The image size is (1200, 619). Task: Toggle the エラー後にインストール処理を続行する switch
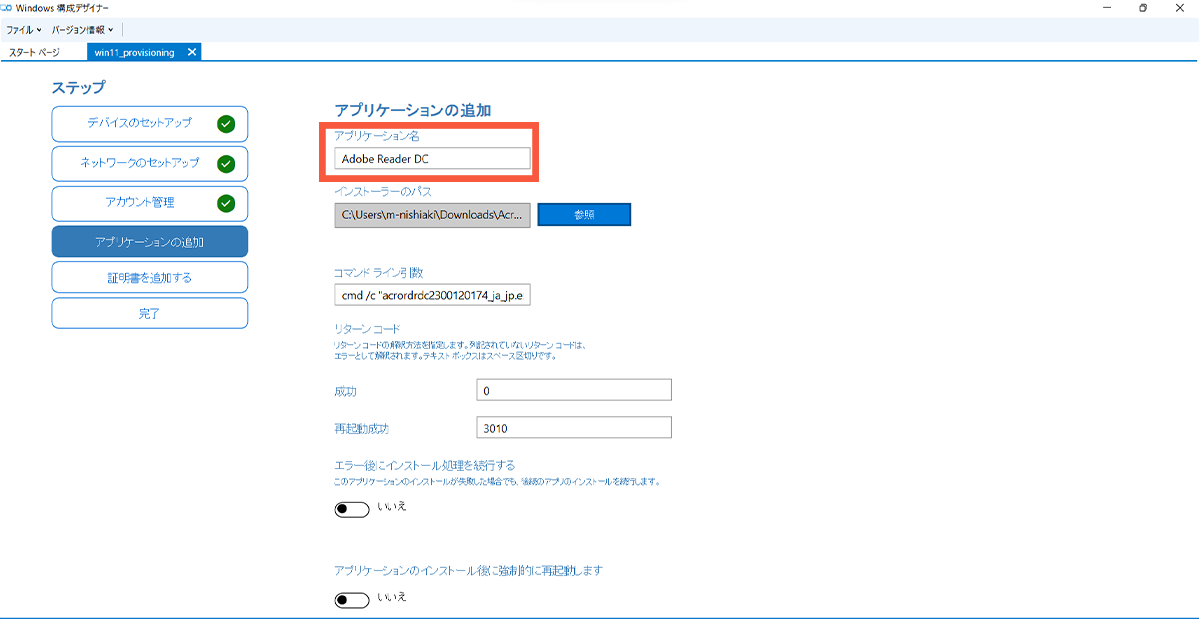pyautogui.click(x=351, y=508)
